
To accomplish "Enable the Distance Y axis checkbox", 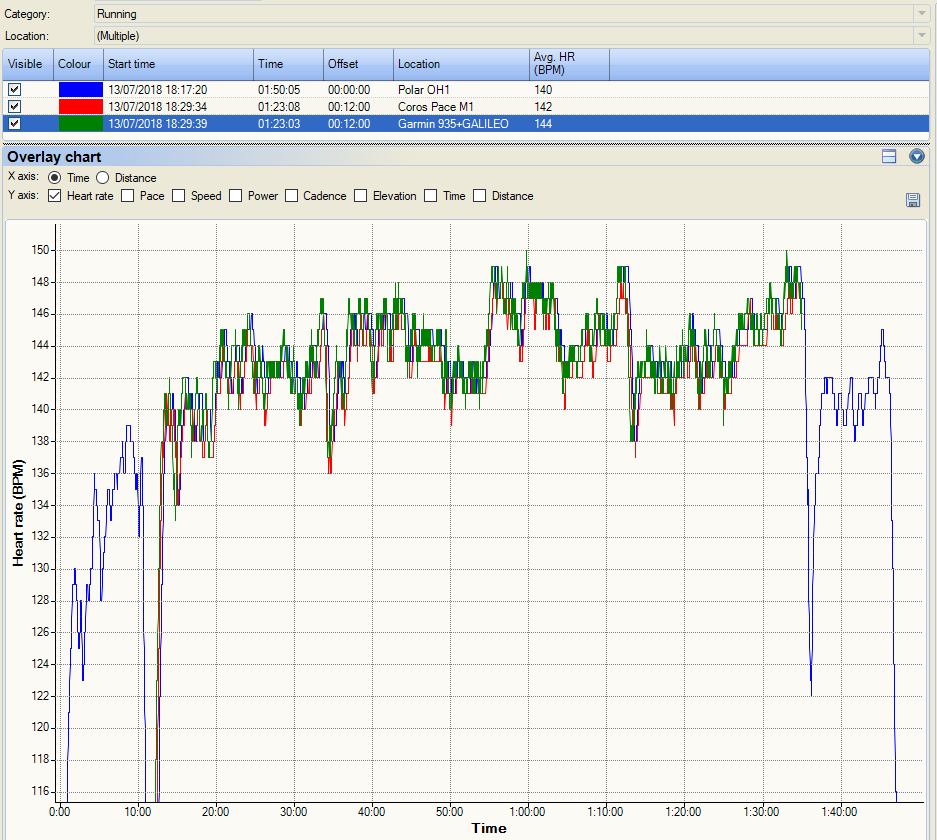I will click(479, 196).
